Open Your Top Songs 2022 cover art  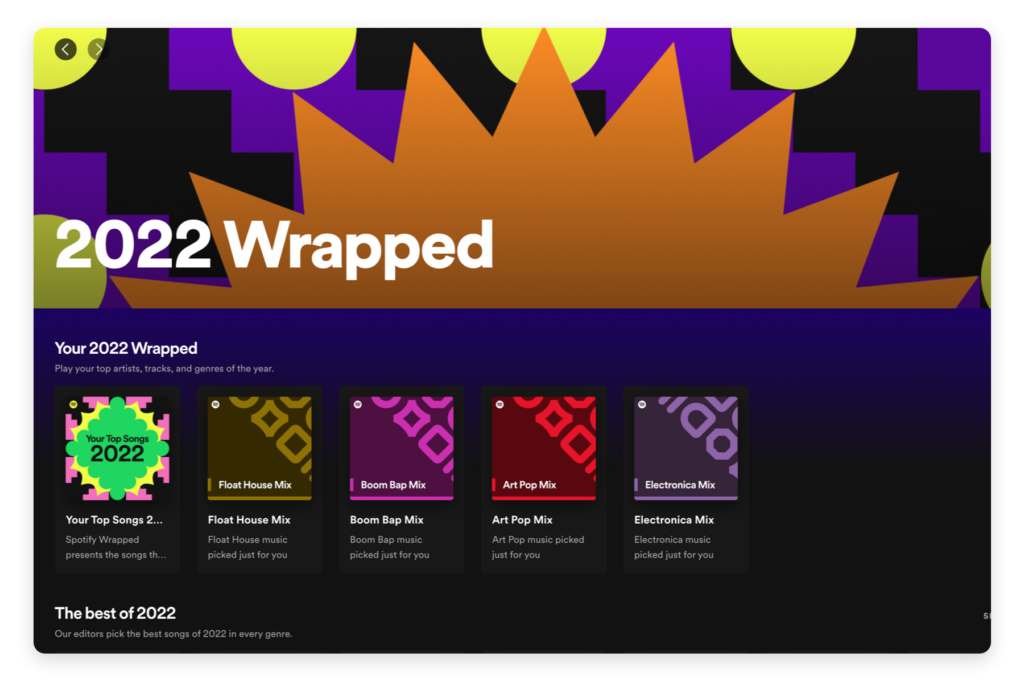pyautogui.click(x=118, y=448)
